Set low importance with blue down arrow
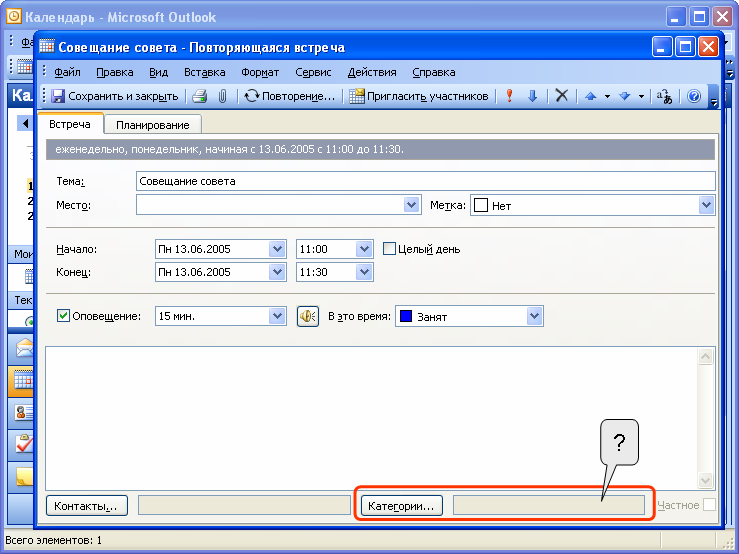Screen dimensions: 739x554 tap(533, 96)
